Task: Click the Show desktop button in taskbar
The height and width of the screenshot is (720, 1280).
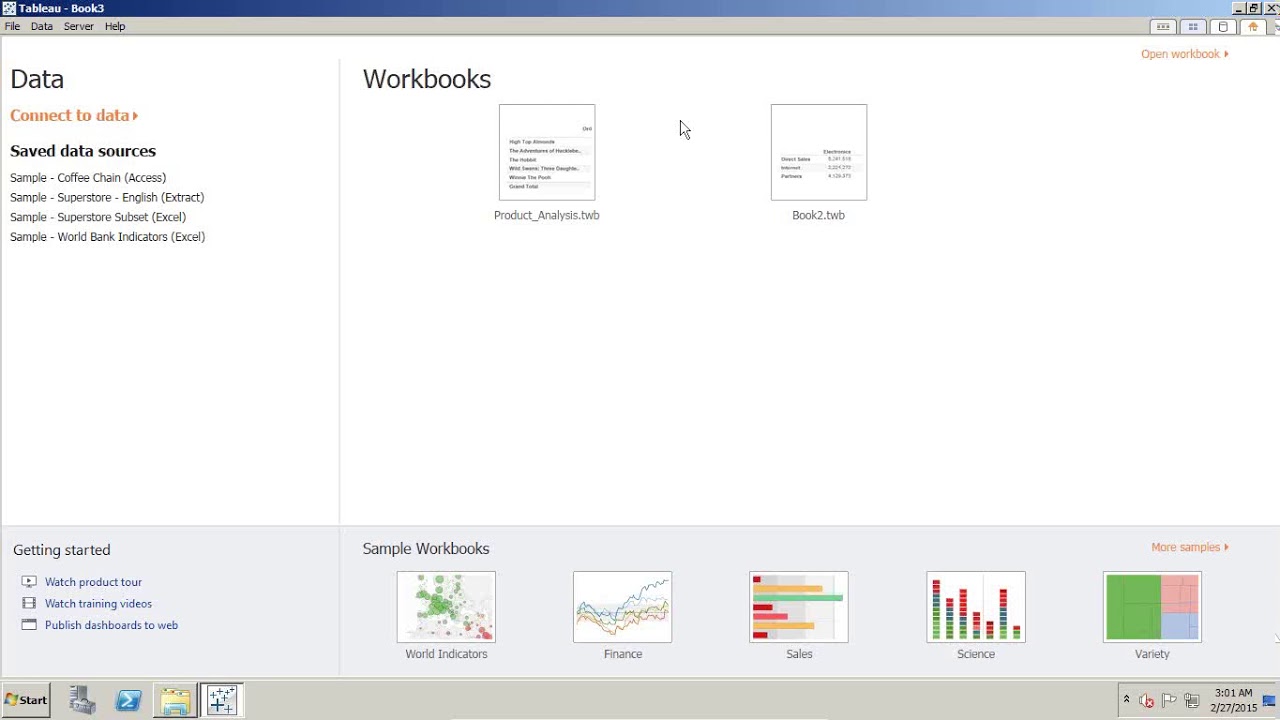Action: point(1270,700)
